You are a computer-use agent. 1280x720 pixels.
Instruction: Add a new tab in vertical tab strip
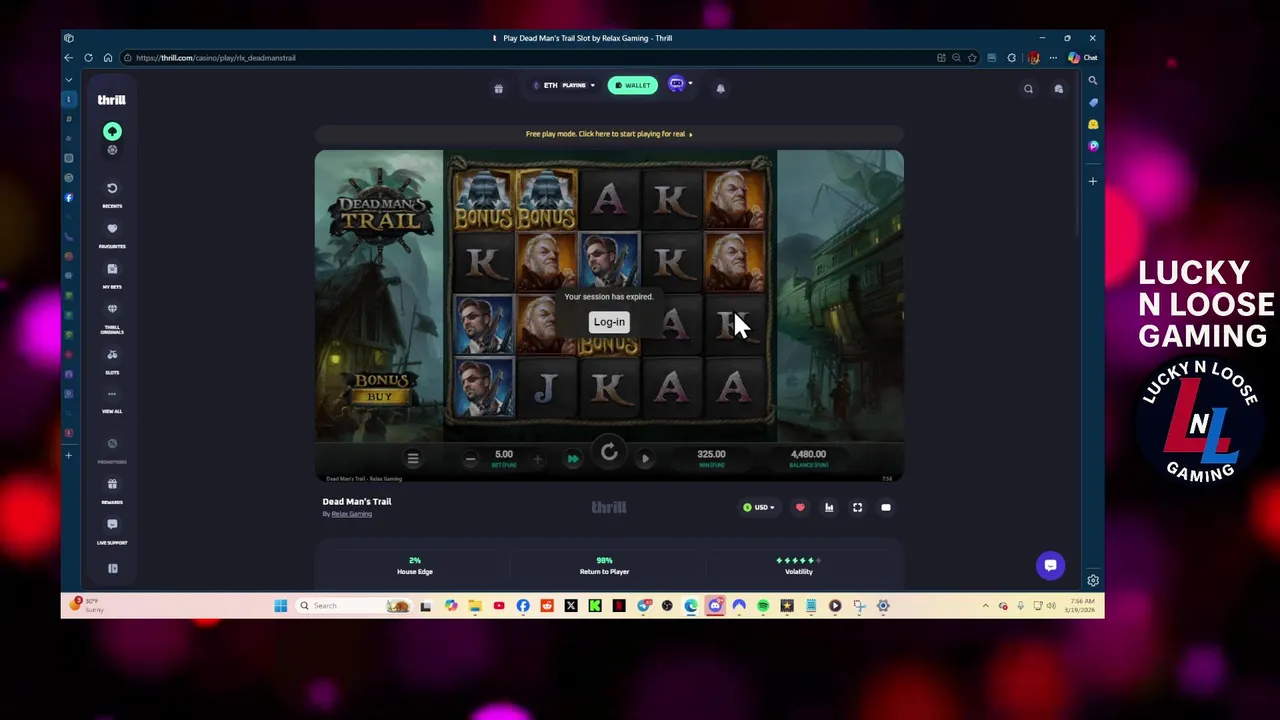(x=69, y=456)
